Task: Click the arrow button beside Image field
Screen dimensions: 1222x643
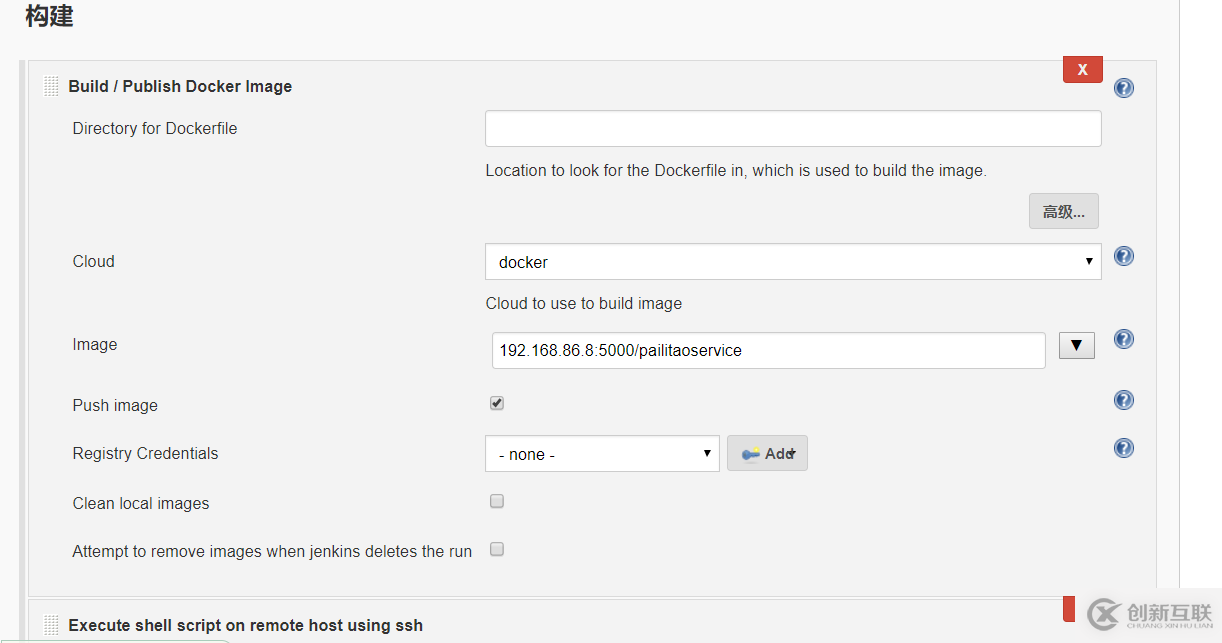Action: click(x=1076, y=346)
